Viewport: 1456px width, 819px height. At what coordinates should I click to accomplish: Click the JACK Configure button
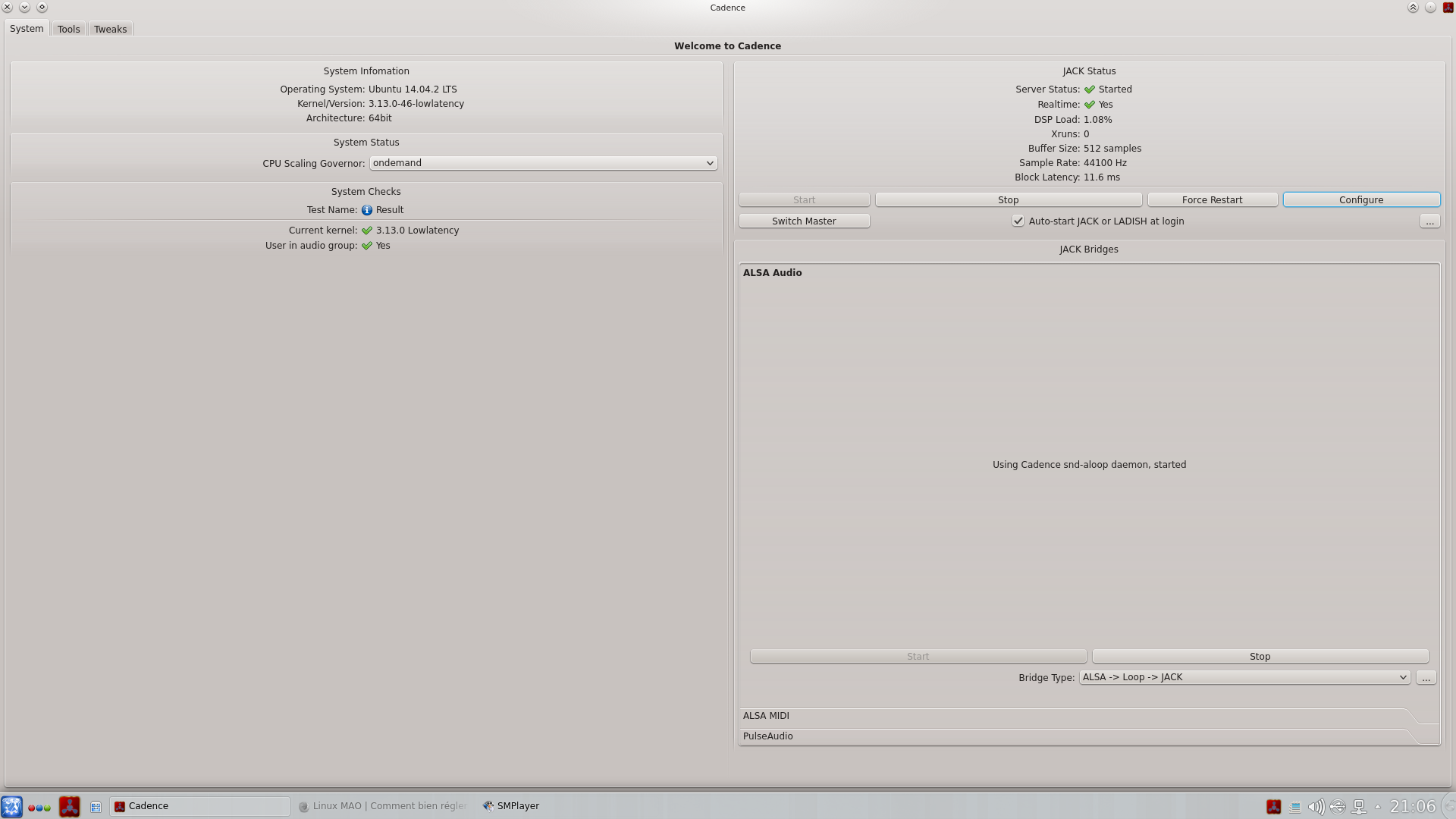pos(1360,200)
